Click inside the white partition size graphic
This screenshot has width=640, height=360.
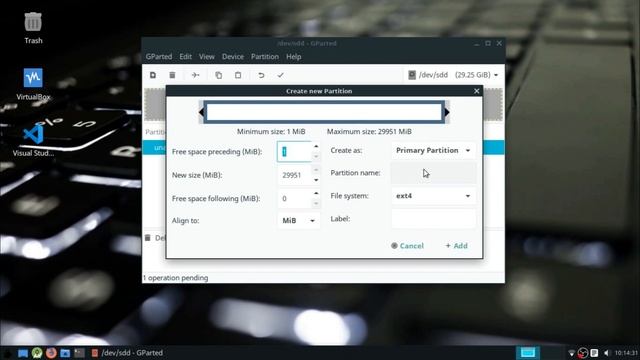[x=324, y=112]
